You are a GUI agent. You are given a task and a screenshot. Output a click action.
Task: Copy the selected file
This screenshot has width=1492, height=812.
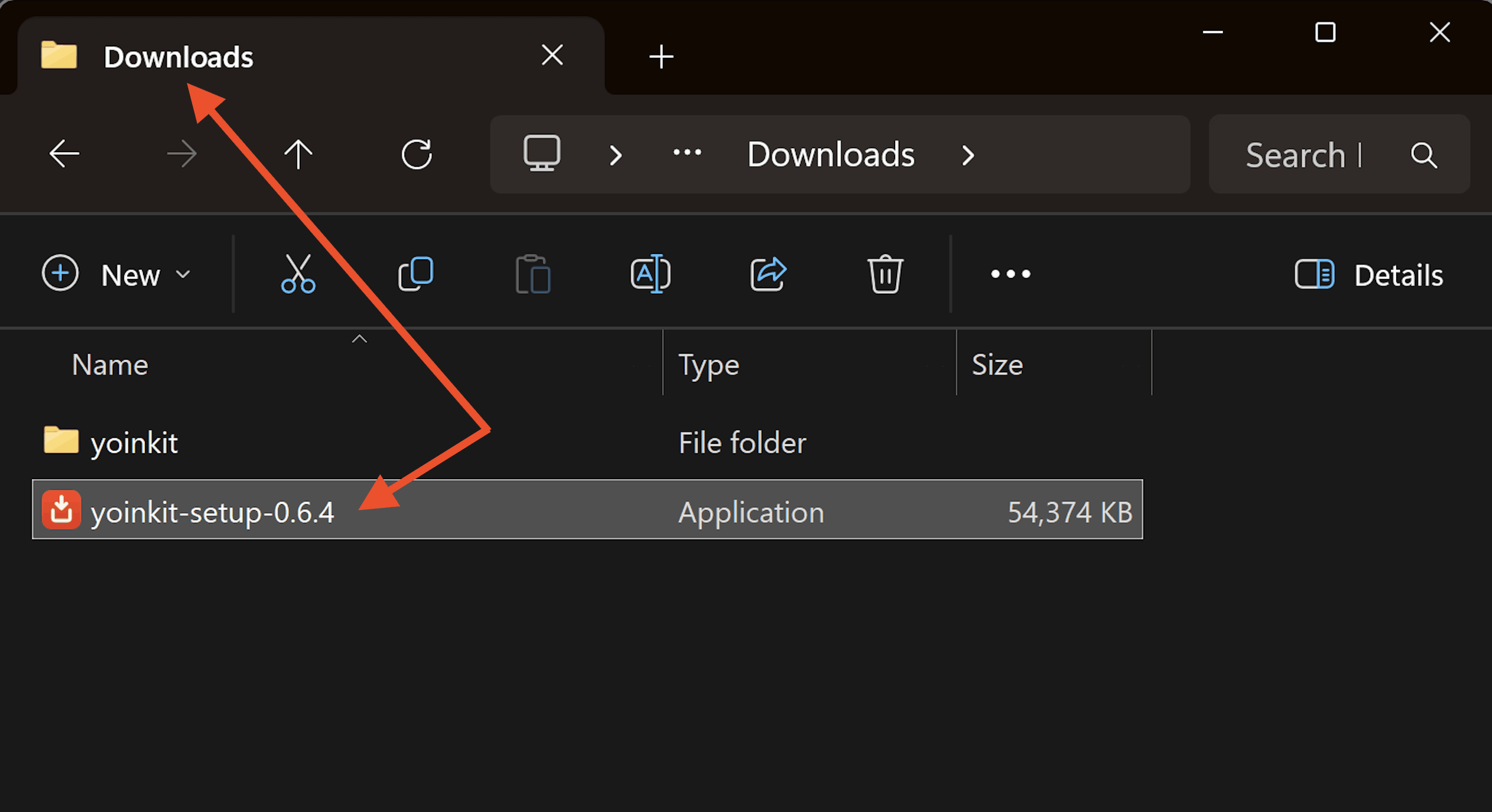point(416,274)
